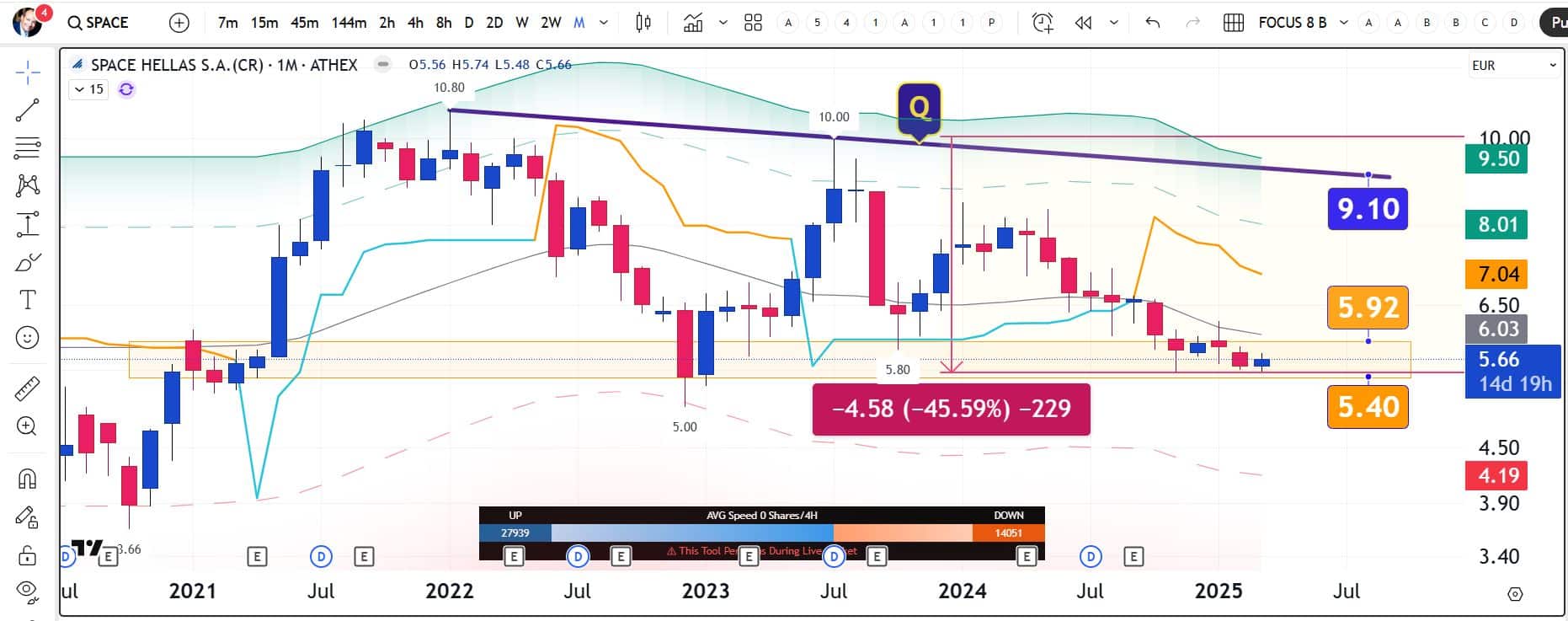Click the current price 5.66 axis label
Screen dimensions: 1568x621
[x=1512, y=371]
